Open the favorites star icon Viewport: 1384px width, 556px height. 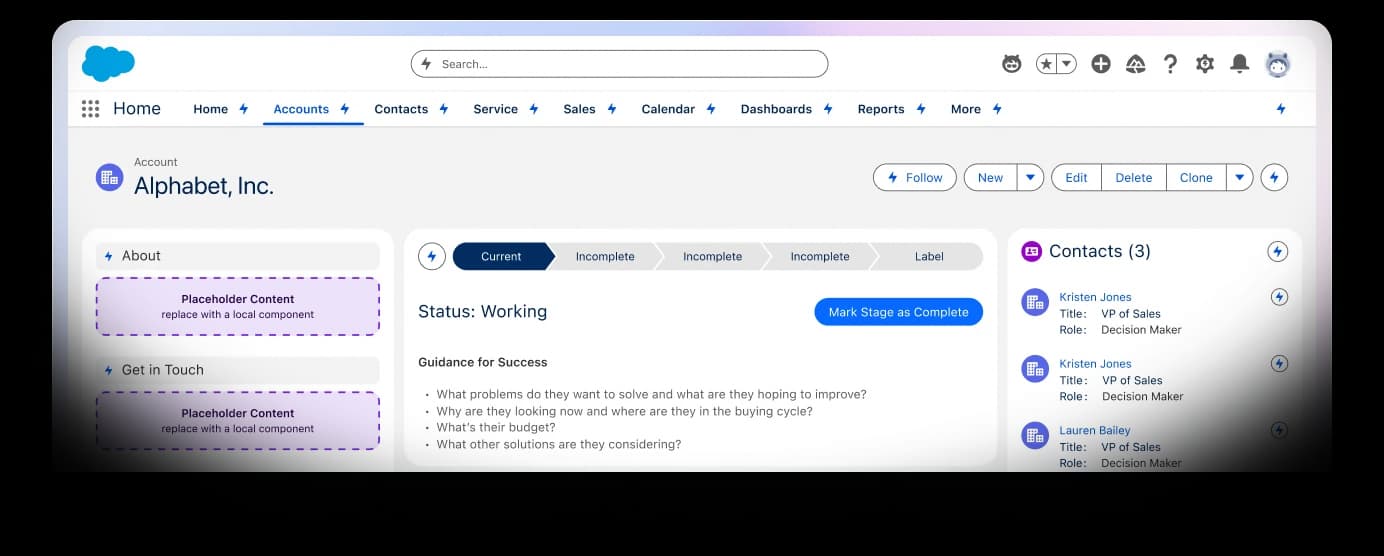point(1047,64)
